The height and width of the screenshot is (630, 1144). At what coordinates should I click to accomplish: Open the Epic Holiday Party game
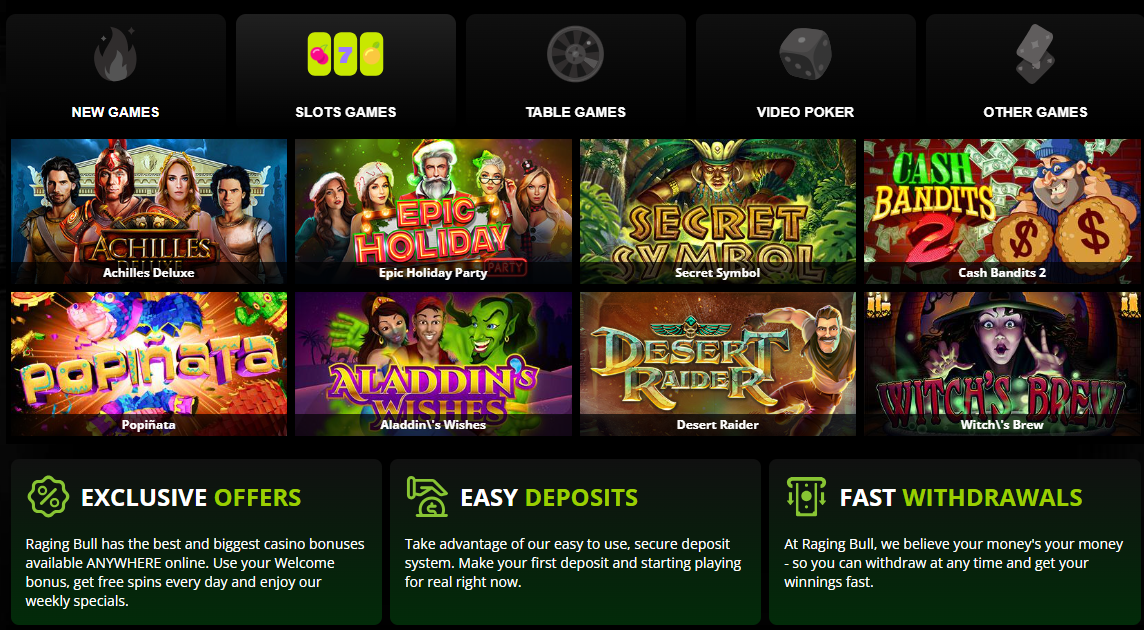433,211
